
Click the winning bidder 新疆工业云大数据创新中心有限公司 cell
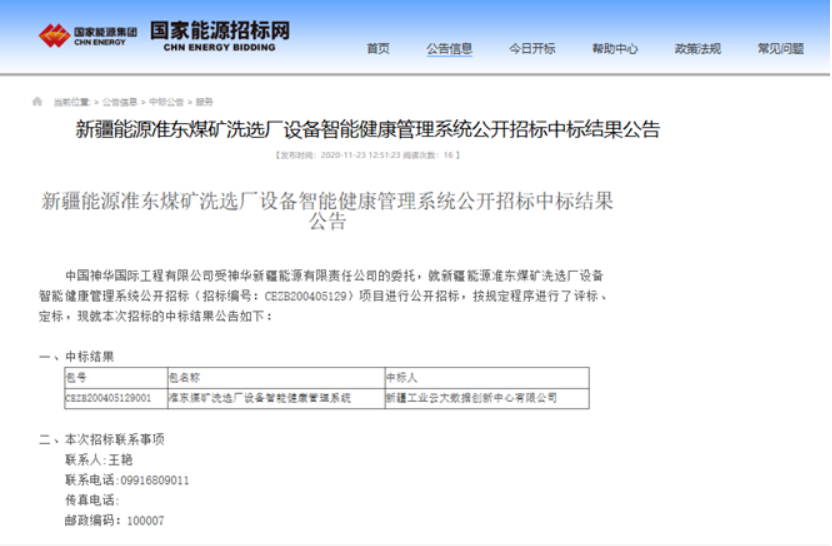click(470, 398)
